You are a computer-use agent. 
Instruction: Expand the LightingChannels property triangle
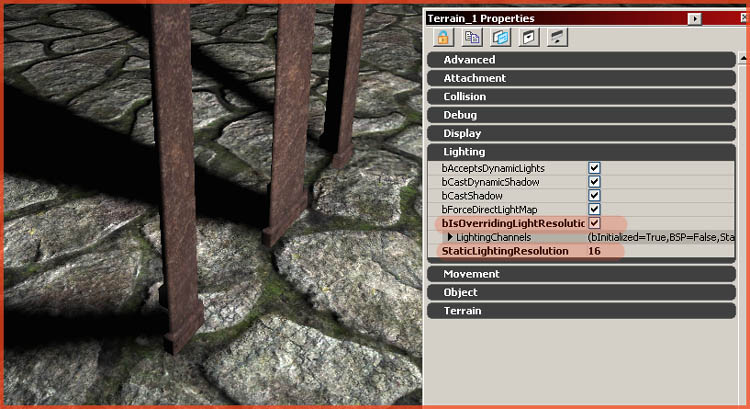[450, 237]
